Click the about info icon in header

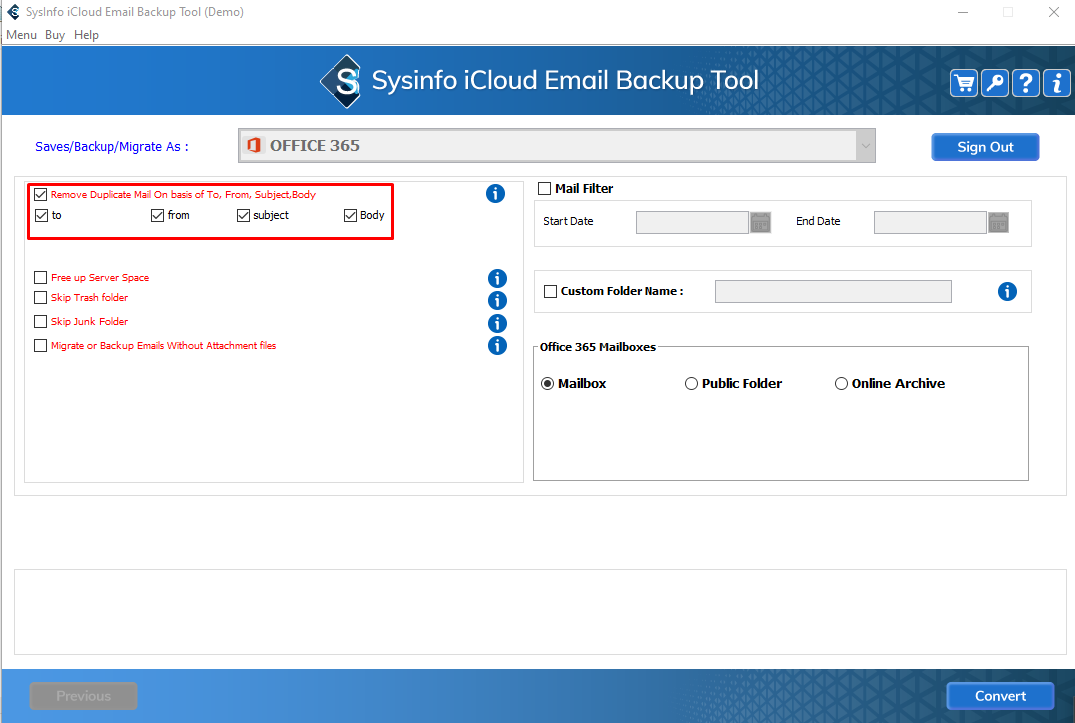[1057, 83]
